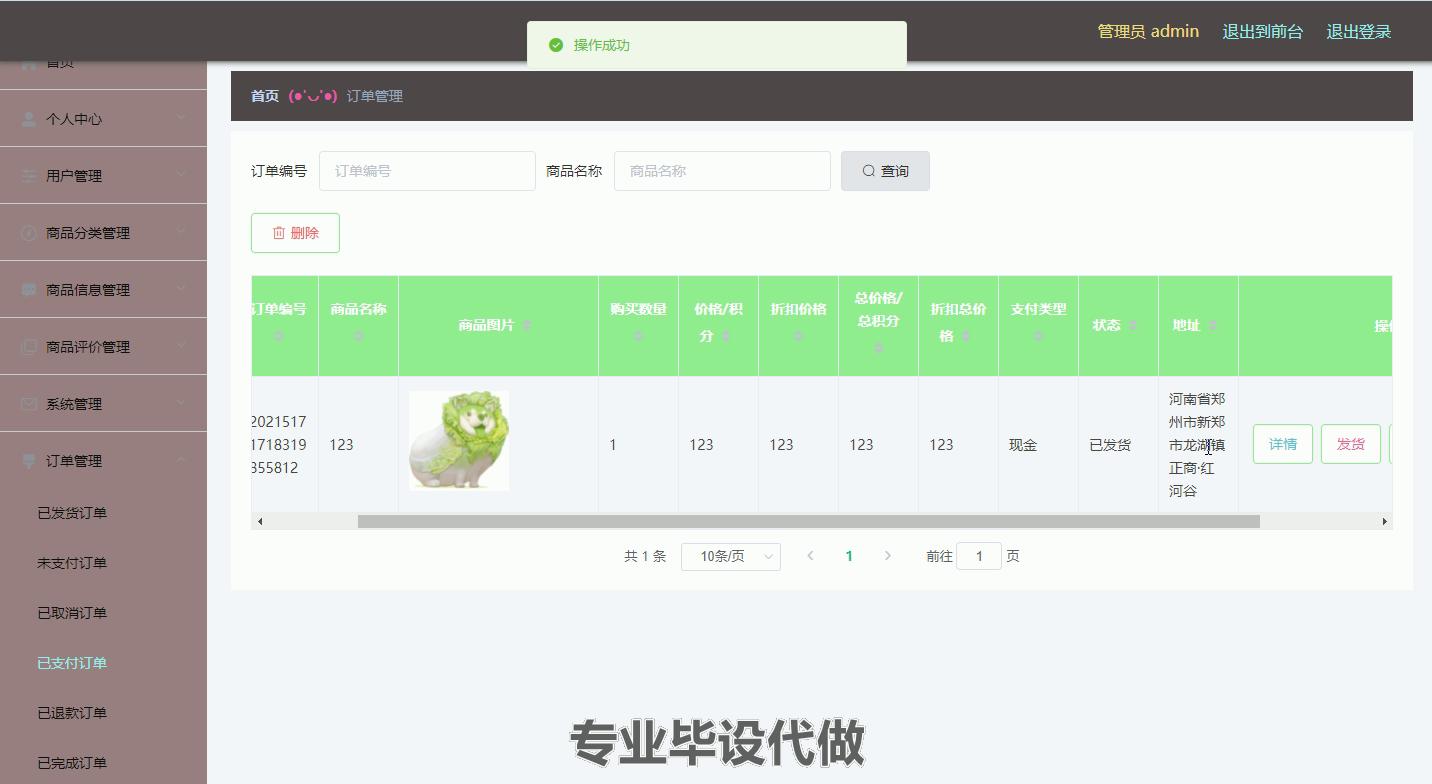
Task: Click the user icon beside 个人中心
Action: [28, 119]
